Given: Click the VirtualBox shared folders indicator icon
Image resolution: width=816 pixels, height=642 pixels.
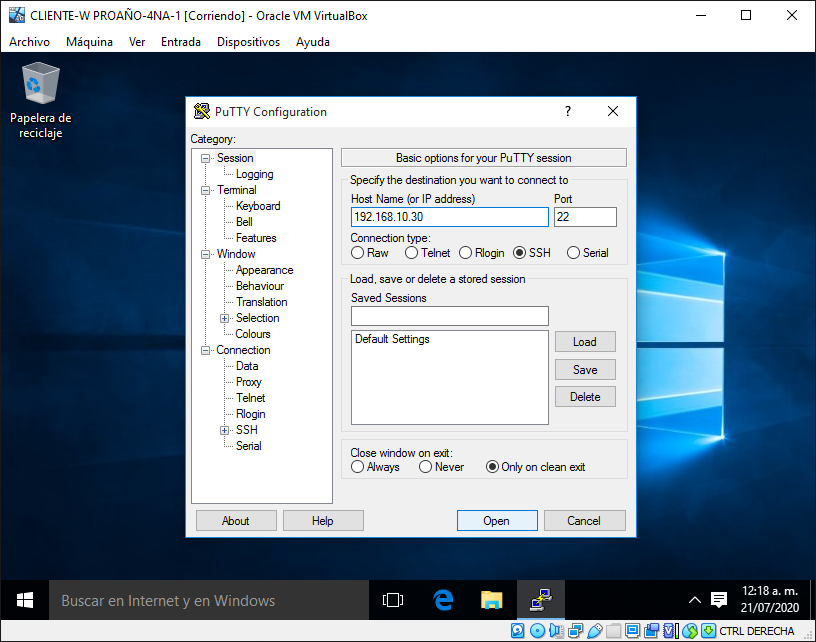Looking at the screenshot, I should tap(614, 631).
